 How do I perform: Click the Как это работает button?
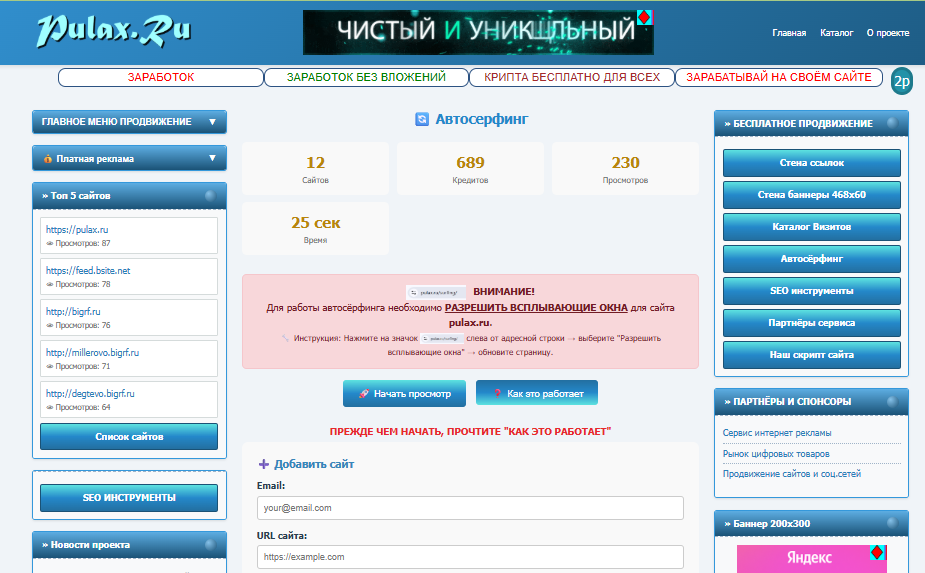click(x=537, y=393)
